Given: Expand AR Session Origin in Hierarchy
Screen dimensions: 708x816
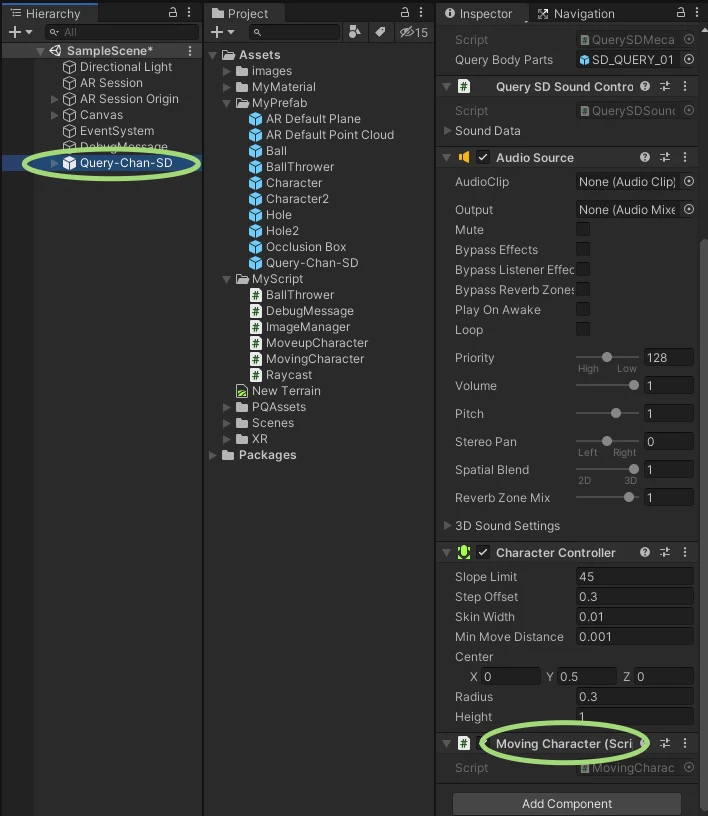Looking at the screenshot, I should pyautogui.click(x=54, y=99).
